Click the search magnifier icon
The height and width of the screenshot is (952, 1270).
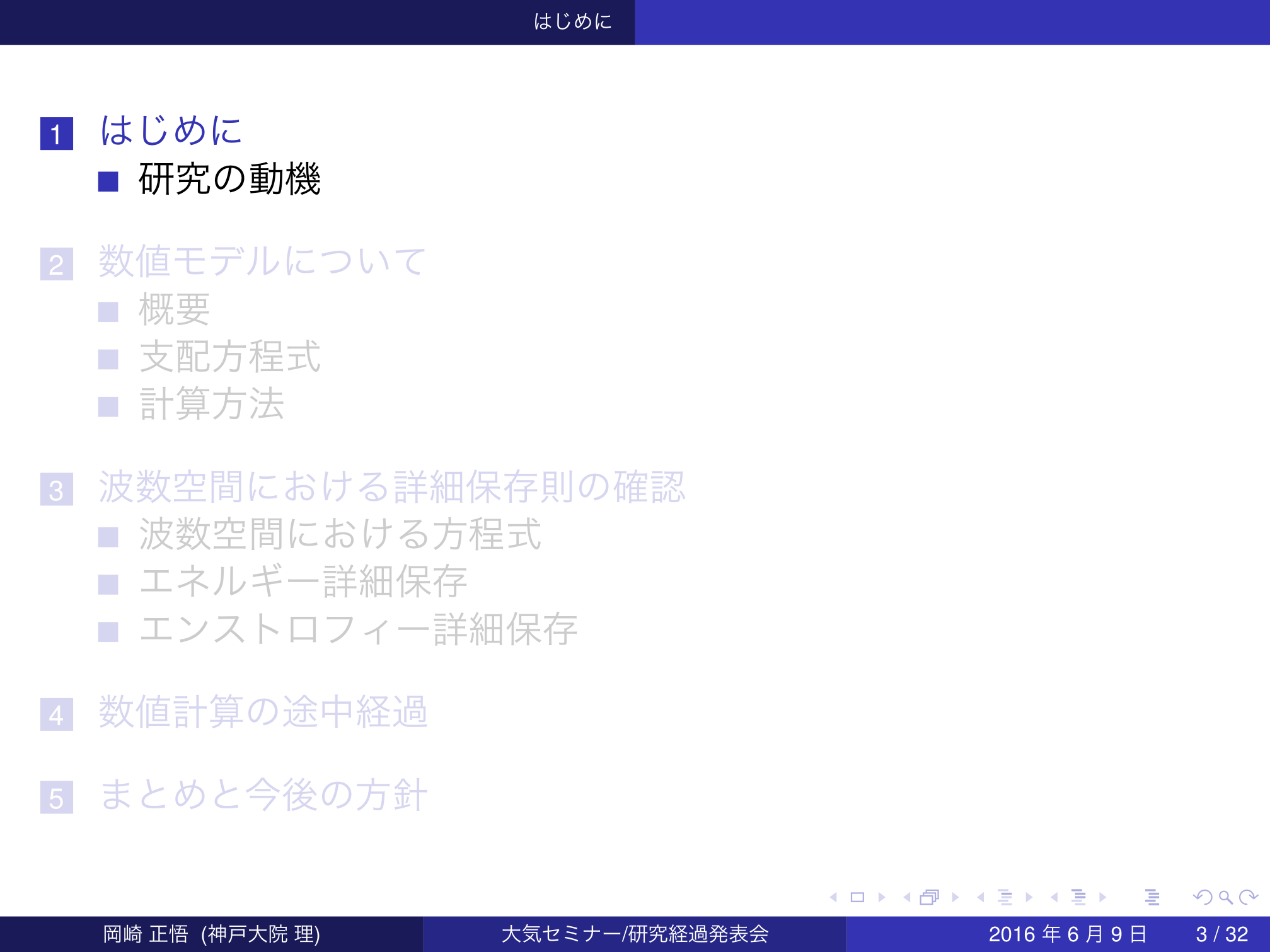point(1225,897)
